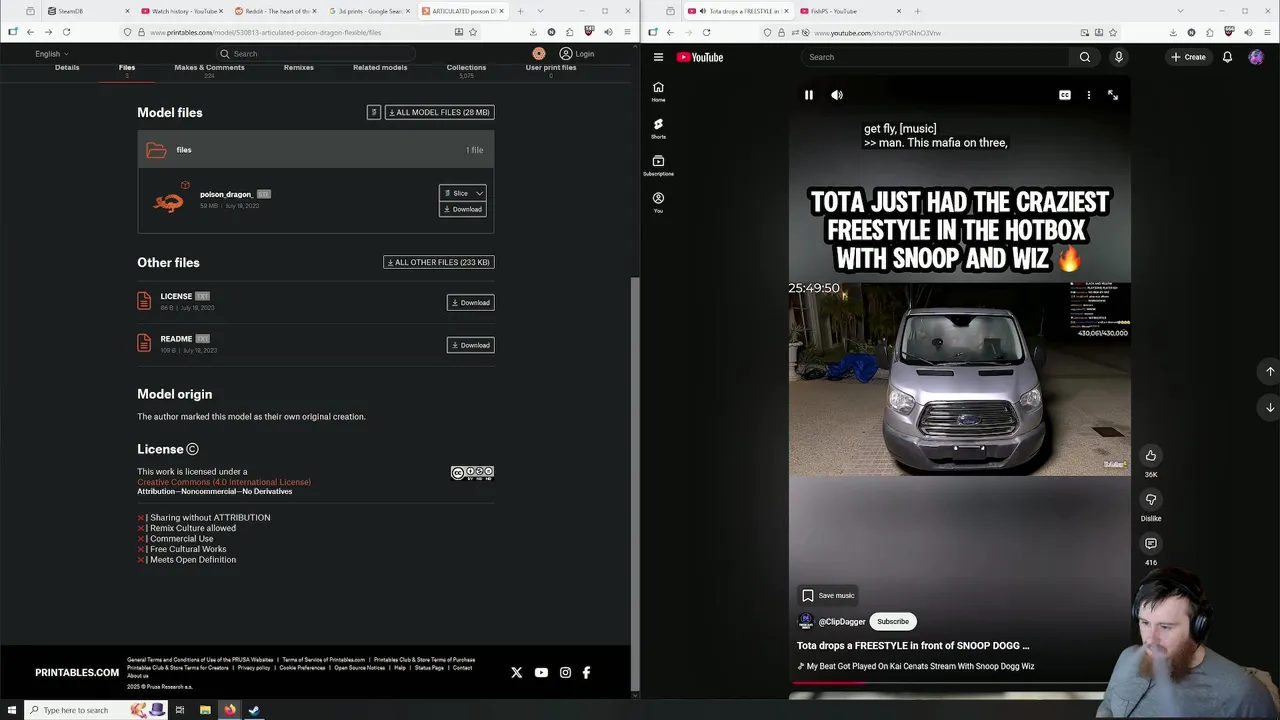Viewport: 1280px width, 720px height.
Task: Switch to the FishPS - YouTube browser tab
Action: tap(849, 11)
